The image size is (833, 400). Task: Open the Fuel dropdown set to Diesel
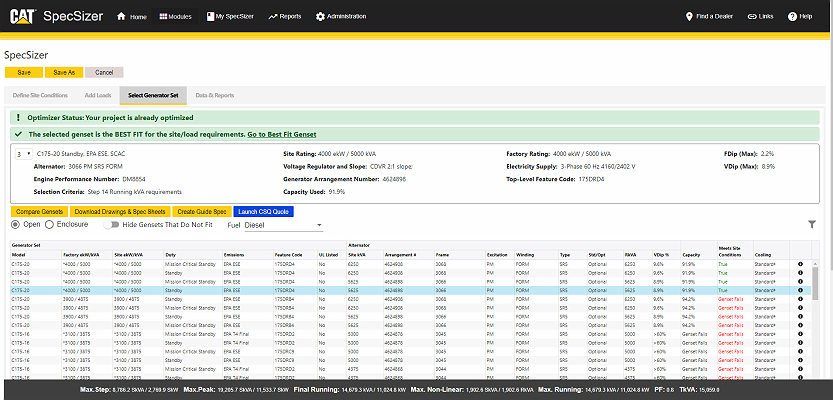pyautogui.click(x=284, y=225)
